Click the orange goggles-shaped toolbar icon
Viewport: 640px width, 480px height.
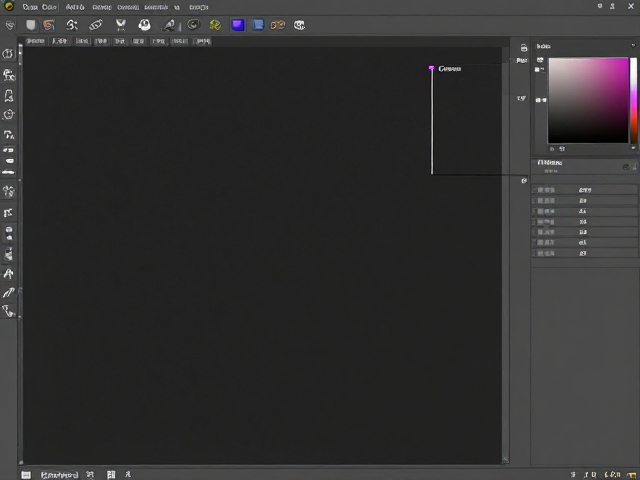point(278,25)
